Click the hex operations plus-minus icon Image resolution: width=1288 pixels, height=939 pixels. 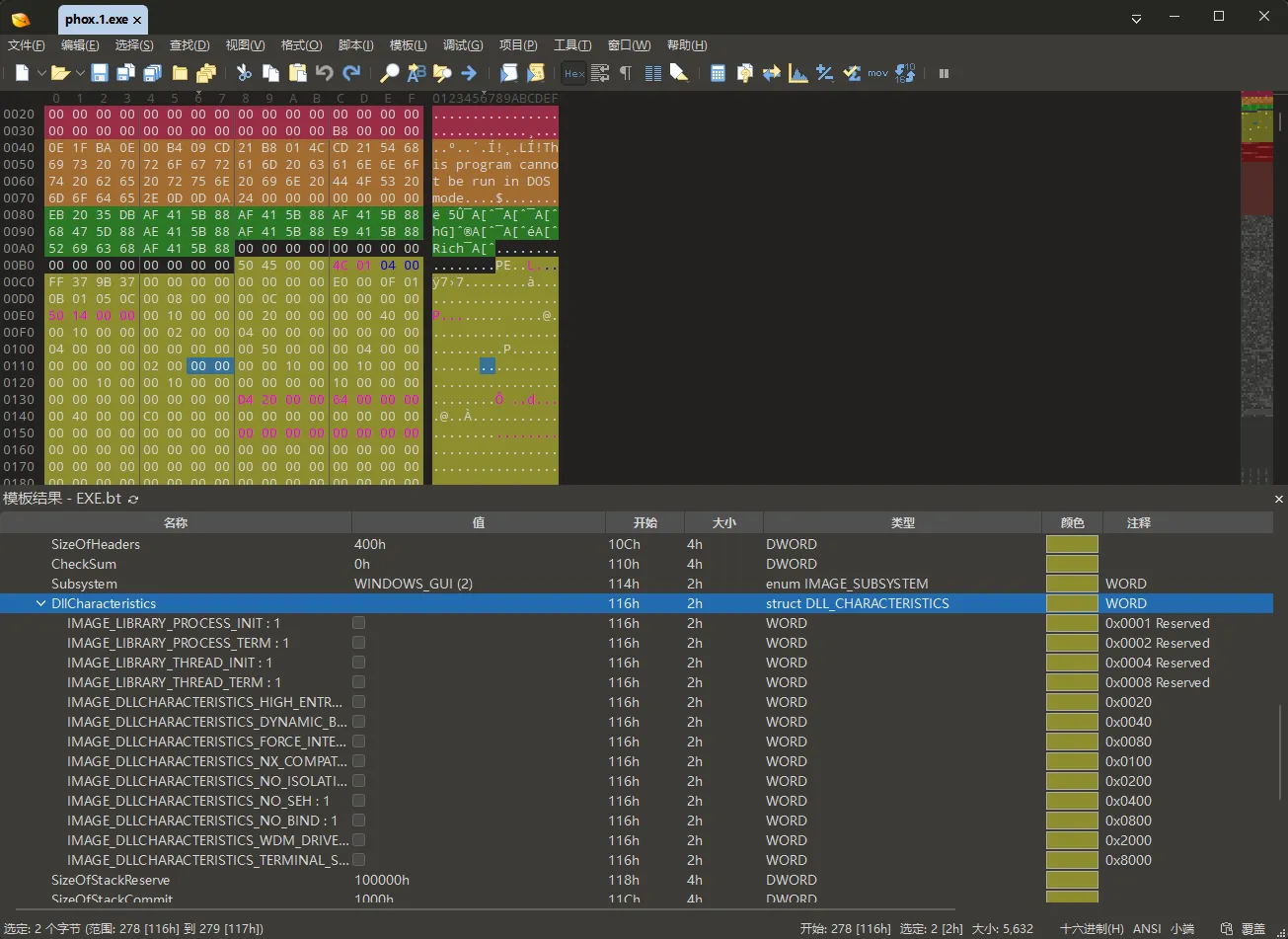825,73
